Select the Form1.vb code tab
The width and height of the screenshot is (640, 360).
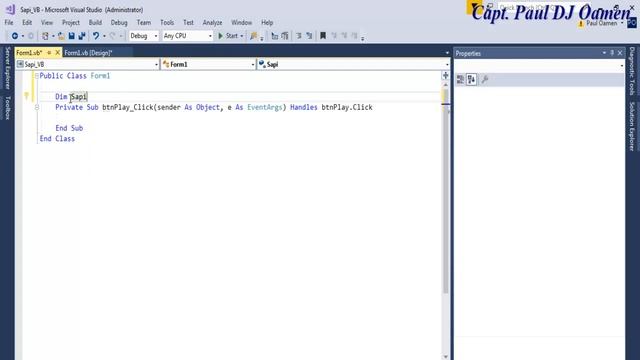pyautogui.click(x=29, y=53)
